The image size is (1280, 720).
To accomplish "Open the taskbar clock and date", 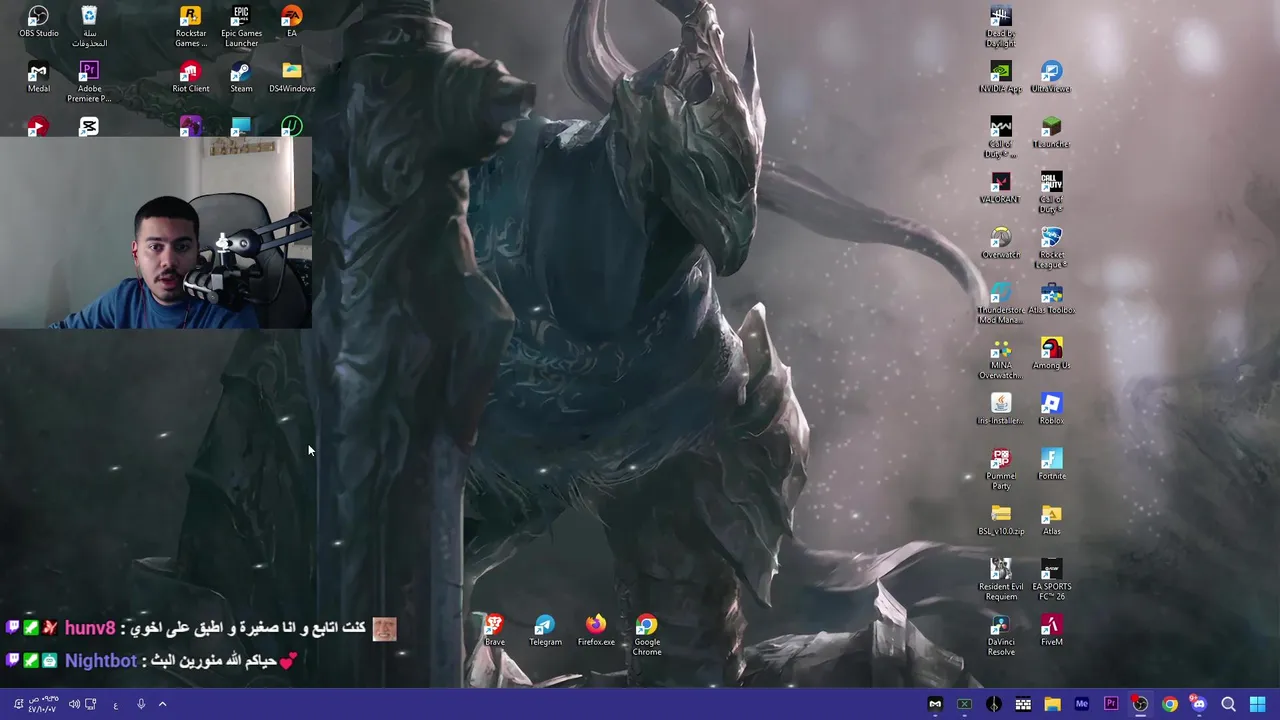I will coord(42,704).
